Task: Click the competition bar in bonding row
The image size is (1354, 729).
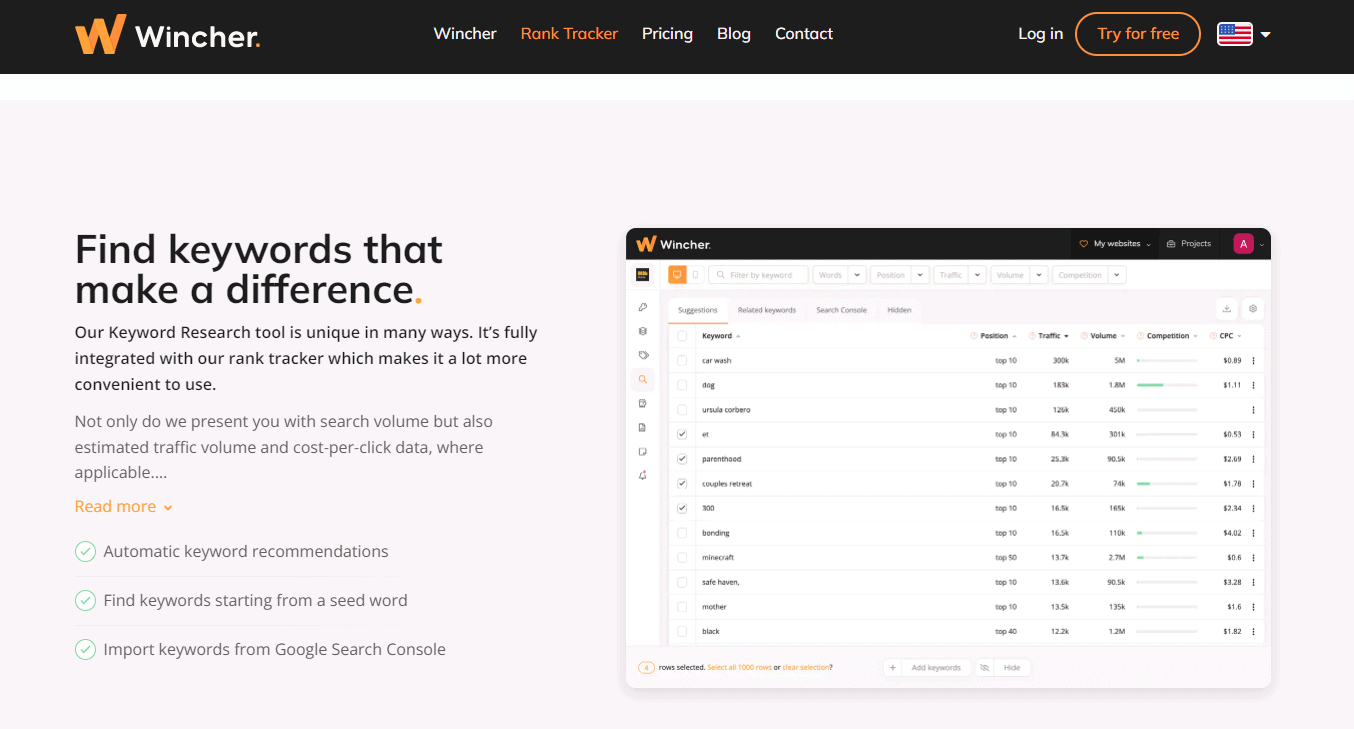Action: [x=1167, y=533]
